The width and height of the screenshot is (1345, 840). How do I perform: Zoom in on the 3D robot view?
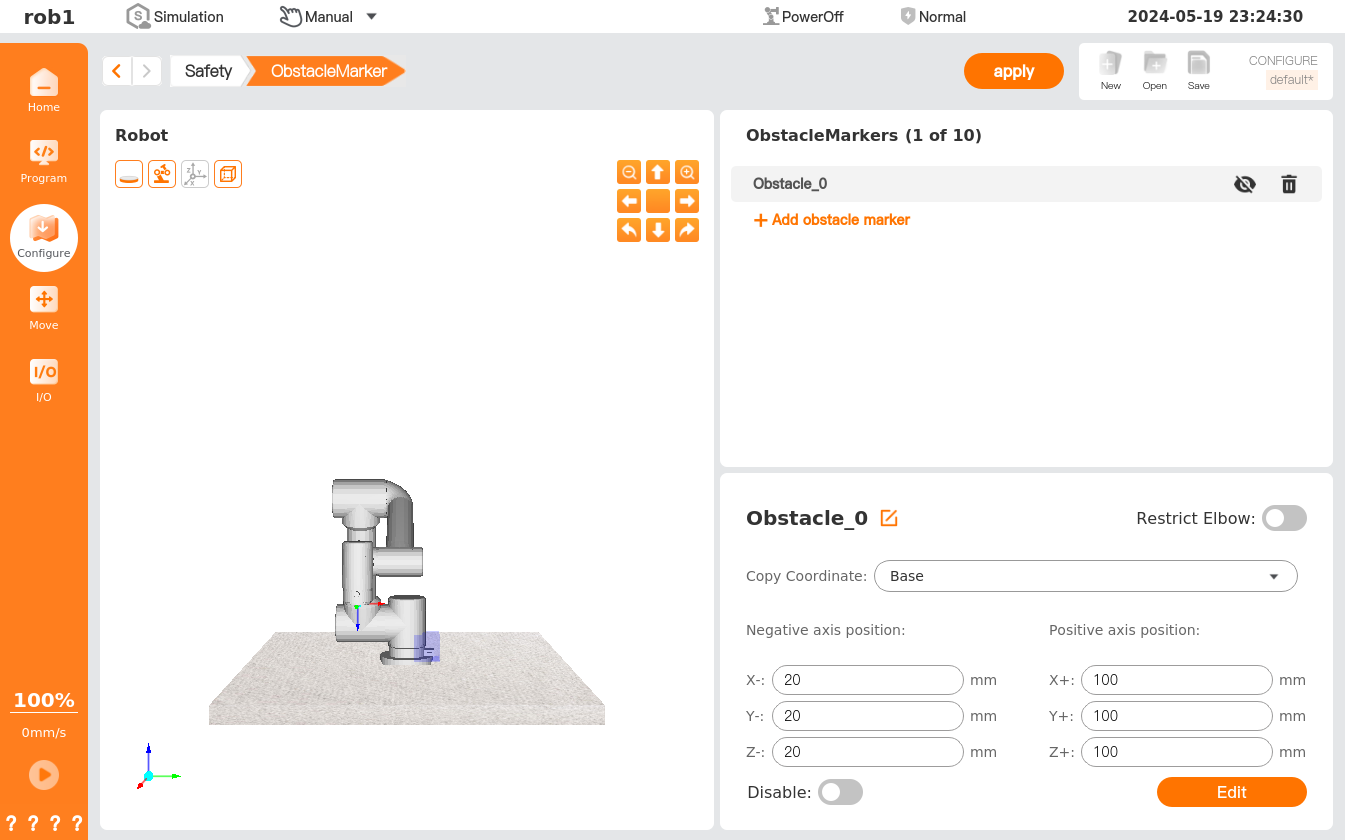(x=687, y=172)
